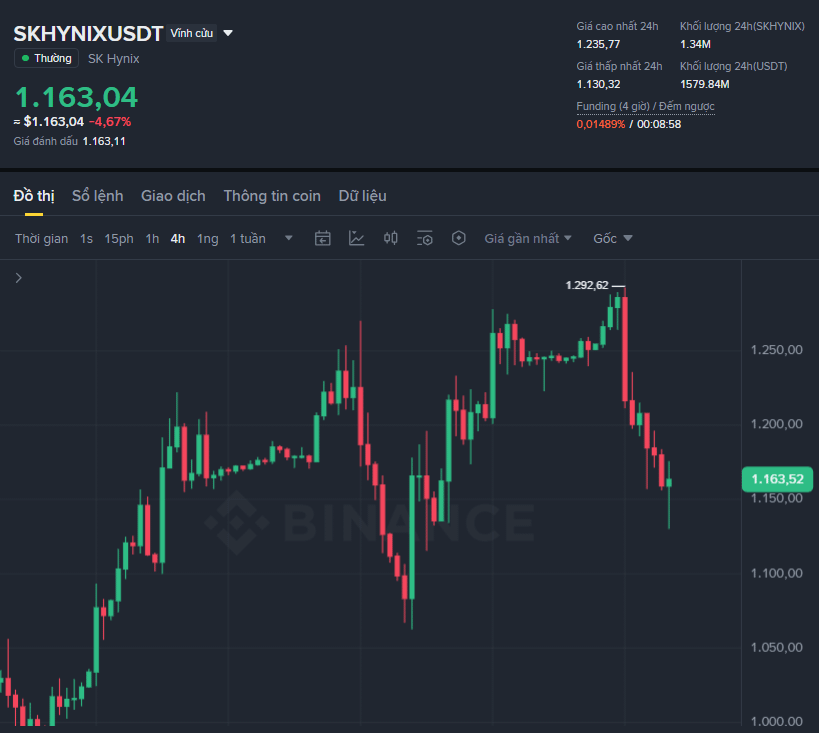
Task: Select the 1 tuần interval
Action: pyautogui.click(x=248, y=239)
